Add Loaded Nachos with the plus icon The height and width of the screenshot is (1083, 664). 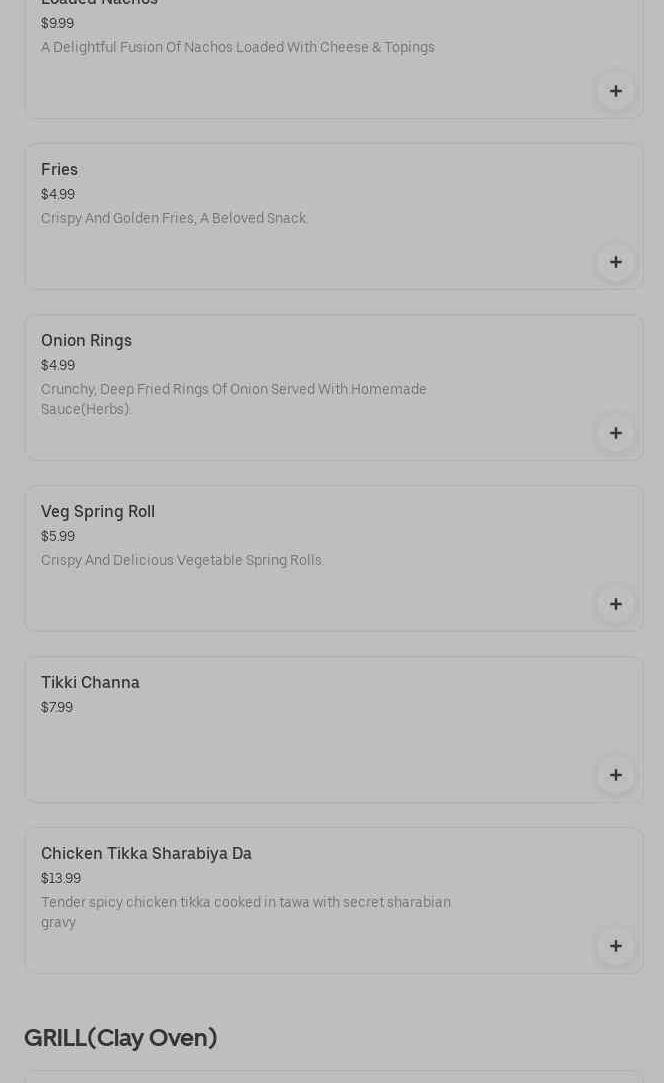(x=615, y=91)
